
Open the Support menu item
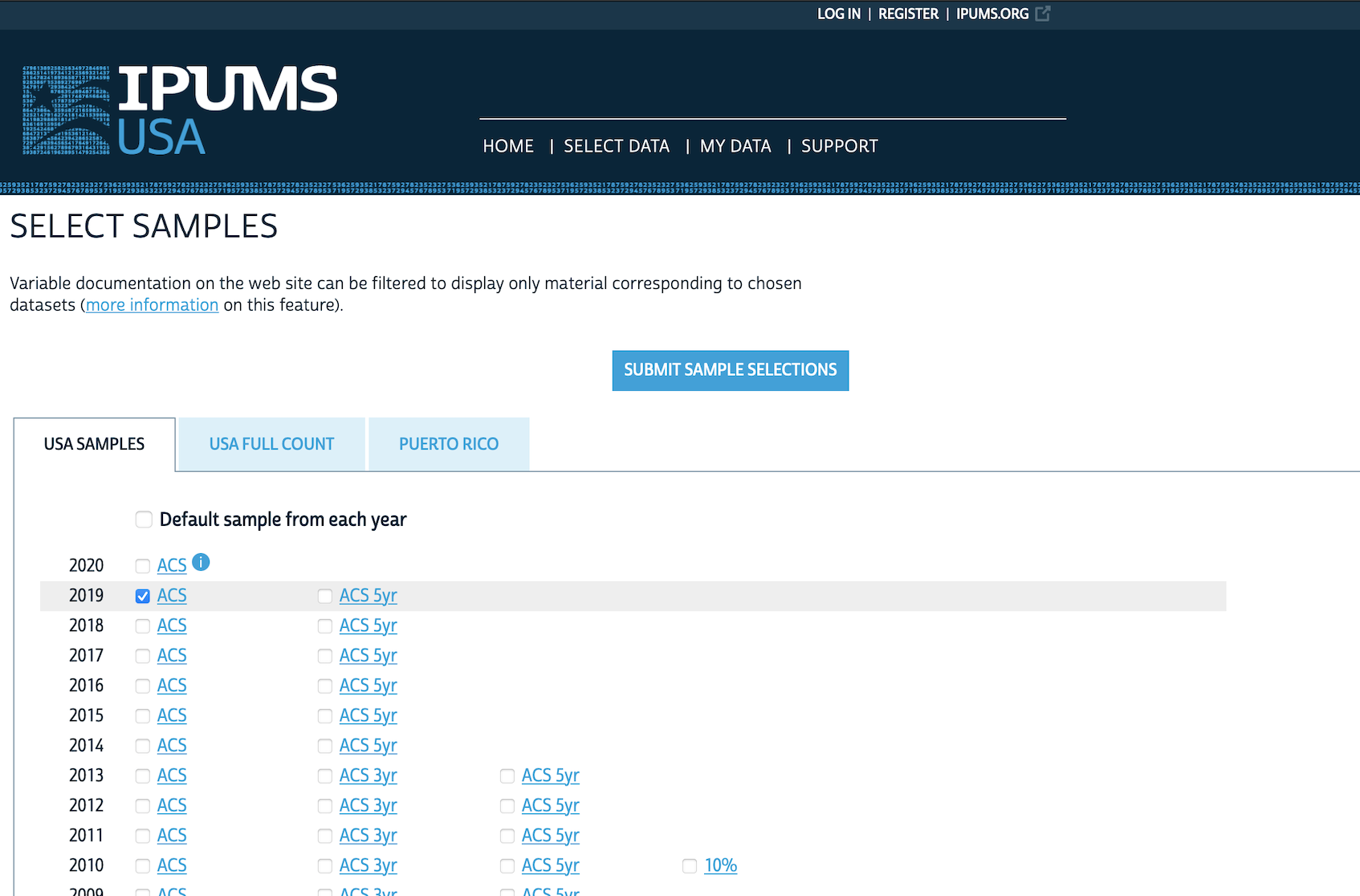point(839,146)
